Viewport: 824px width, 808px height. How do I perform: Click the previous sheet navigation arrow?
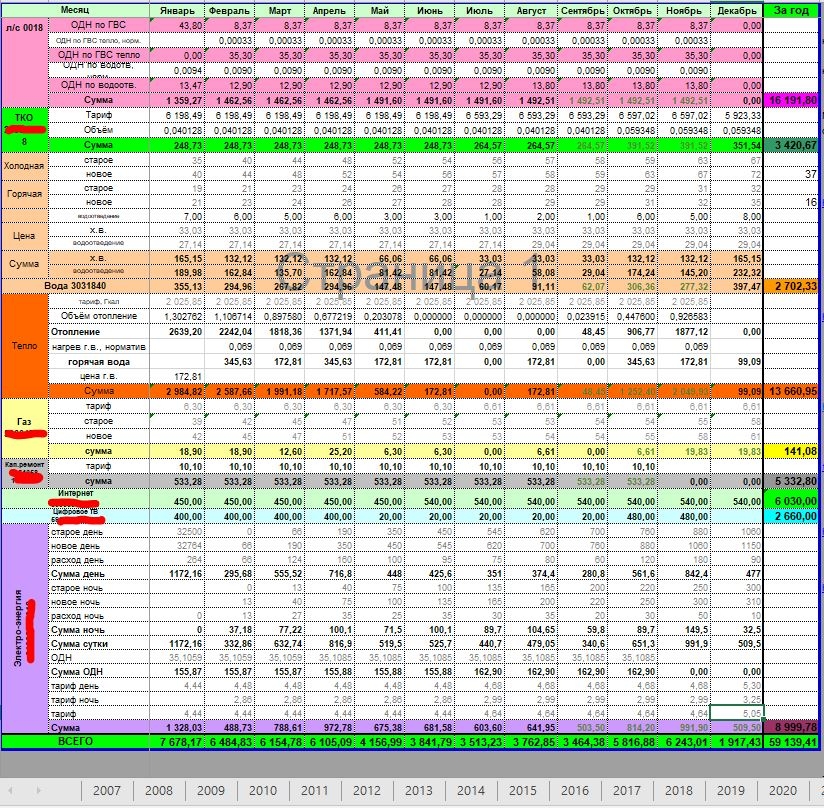click(x=11, y=790)
